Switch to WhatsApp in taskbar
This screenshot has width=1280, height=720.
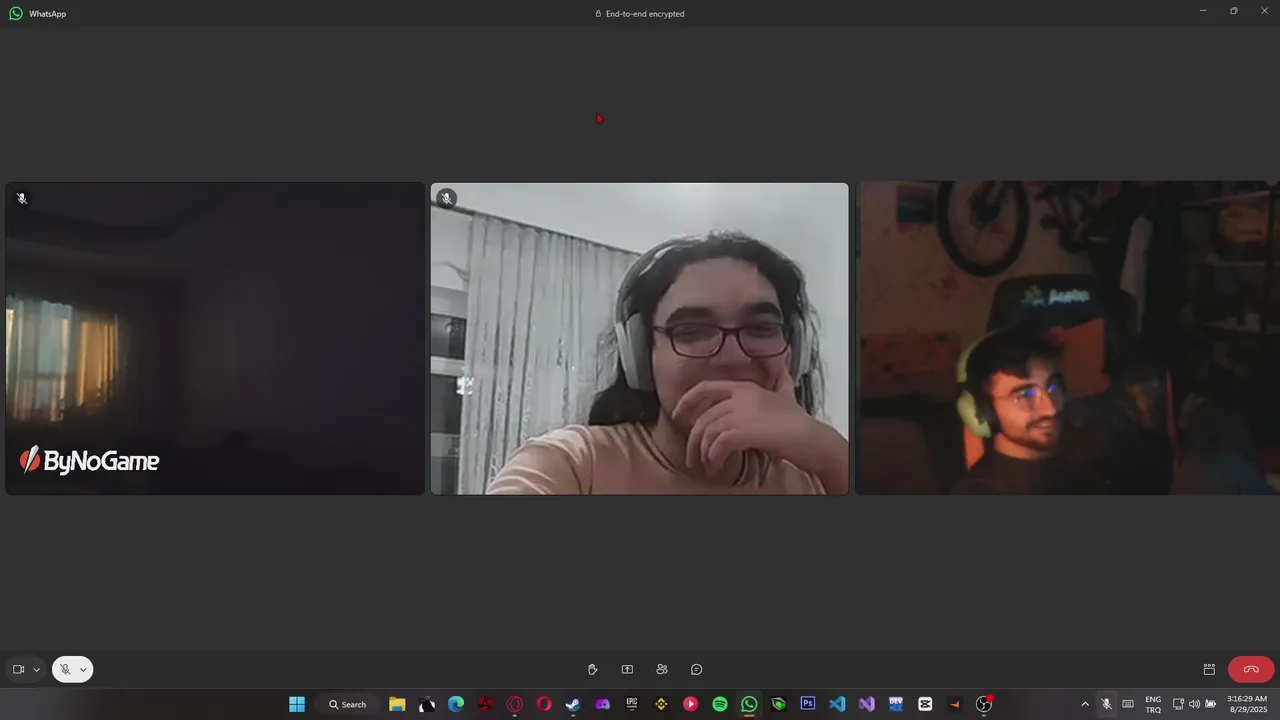click(x=749, y=704)
